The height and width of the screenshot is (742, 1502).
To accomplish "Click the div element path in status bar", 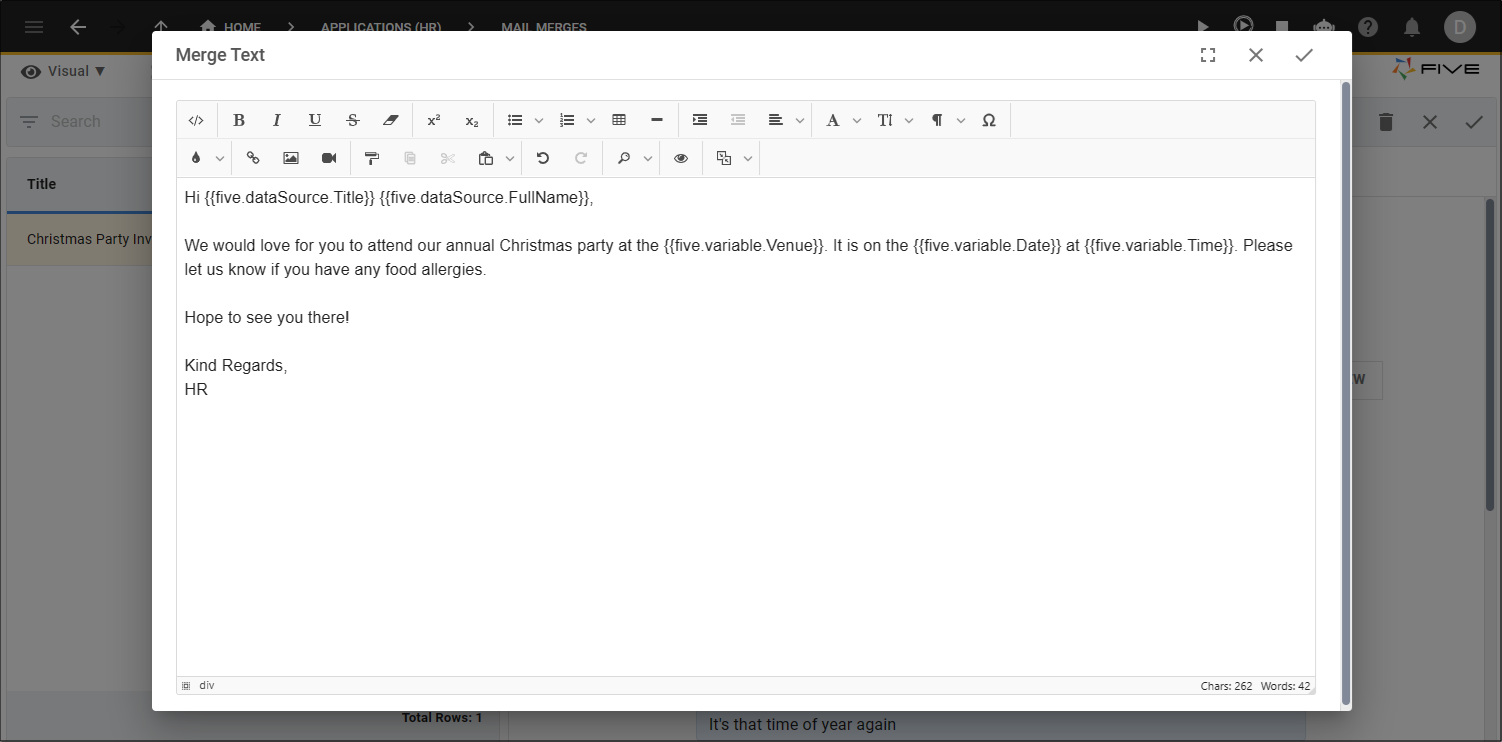I will pos(206,686).
